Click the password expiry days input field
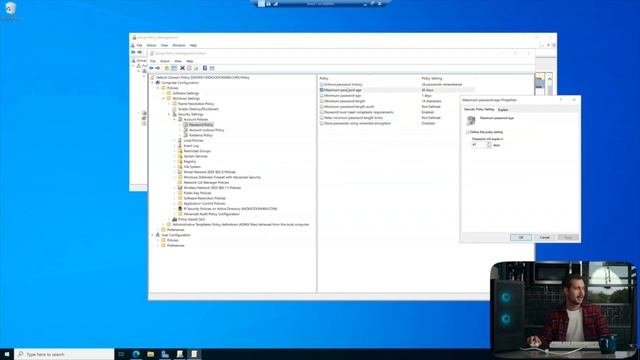640x360 pixels. coord(479,145)
